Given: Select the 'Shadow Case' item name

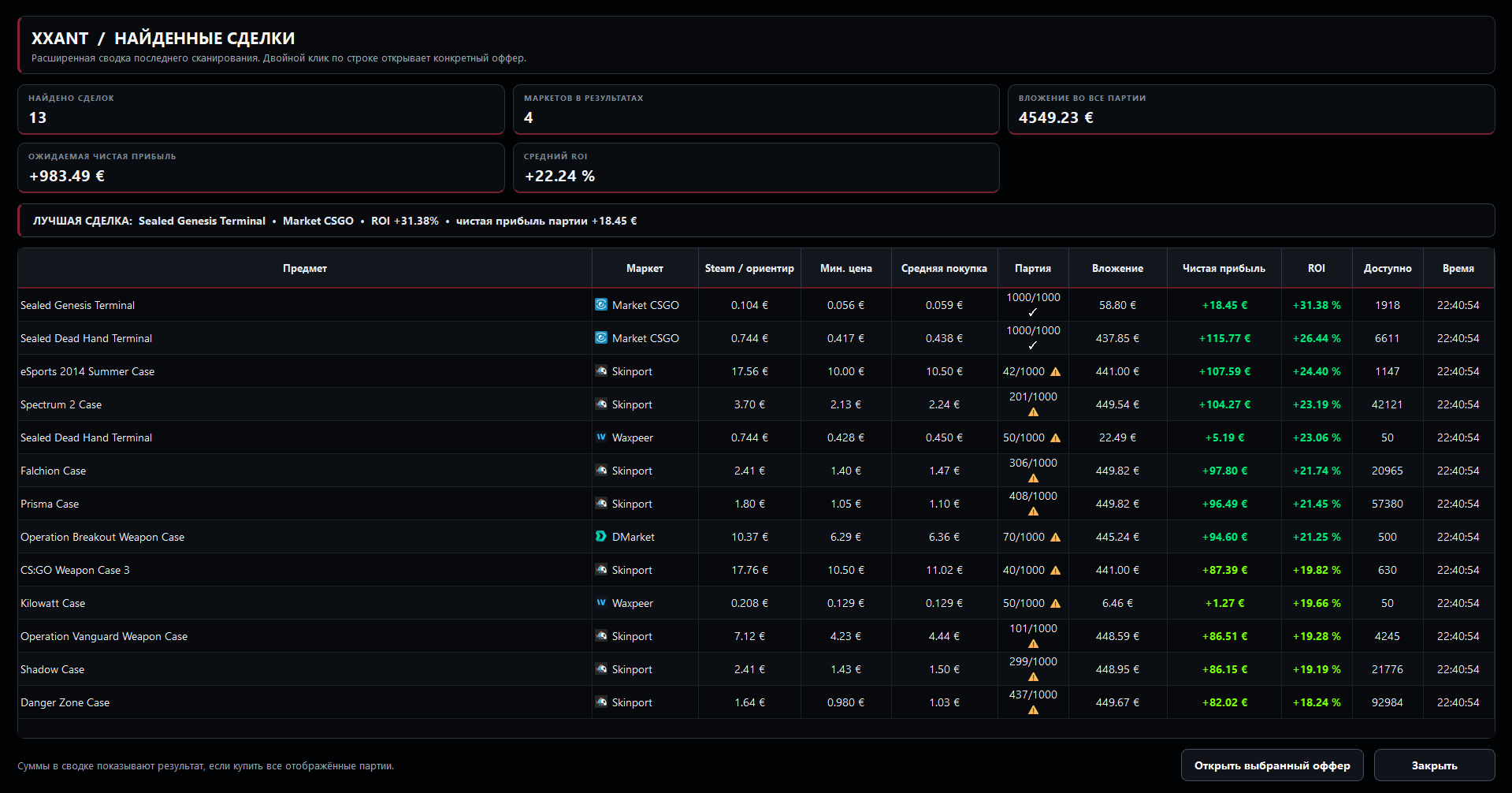Looking at the screenshot, I should pos(52,669).
